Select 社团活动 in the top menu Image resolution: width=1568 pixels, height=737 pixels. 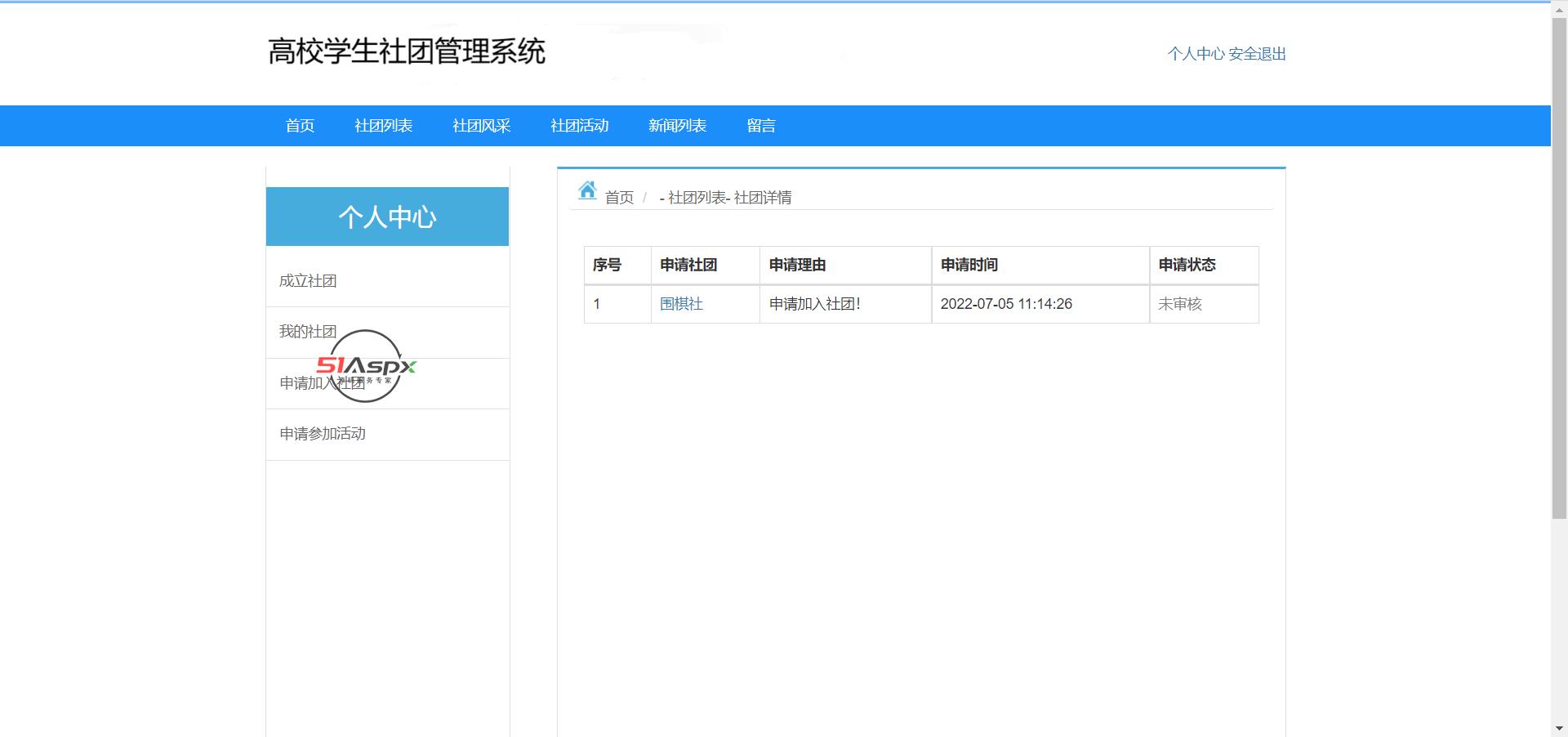pos(579,126)
